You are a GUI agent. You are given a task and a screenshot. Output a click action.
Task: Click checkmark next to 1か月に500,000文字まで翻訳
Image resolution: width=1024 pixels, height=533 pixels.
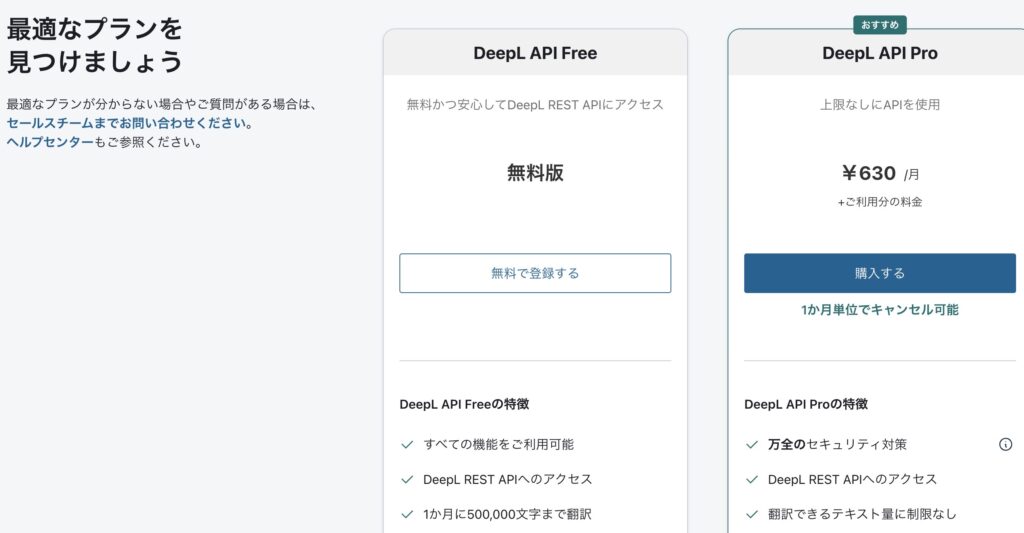tap(408, 514)
